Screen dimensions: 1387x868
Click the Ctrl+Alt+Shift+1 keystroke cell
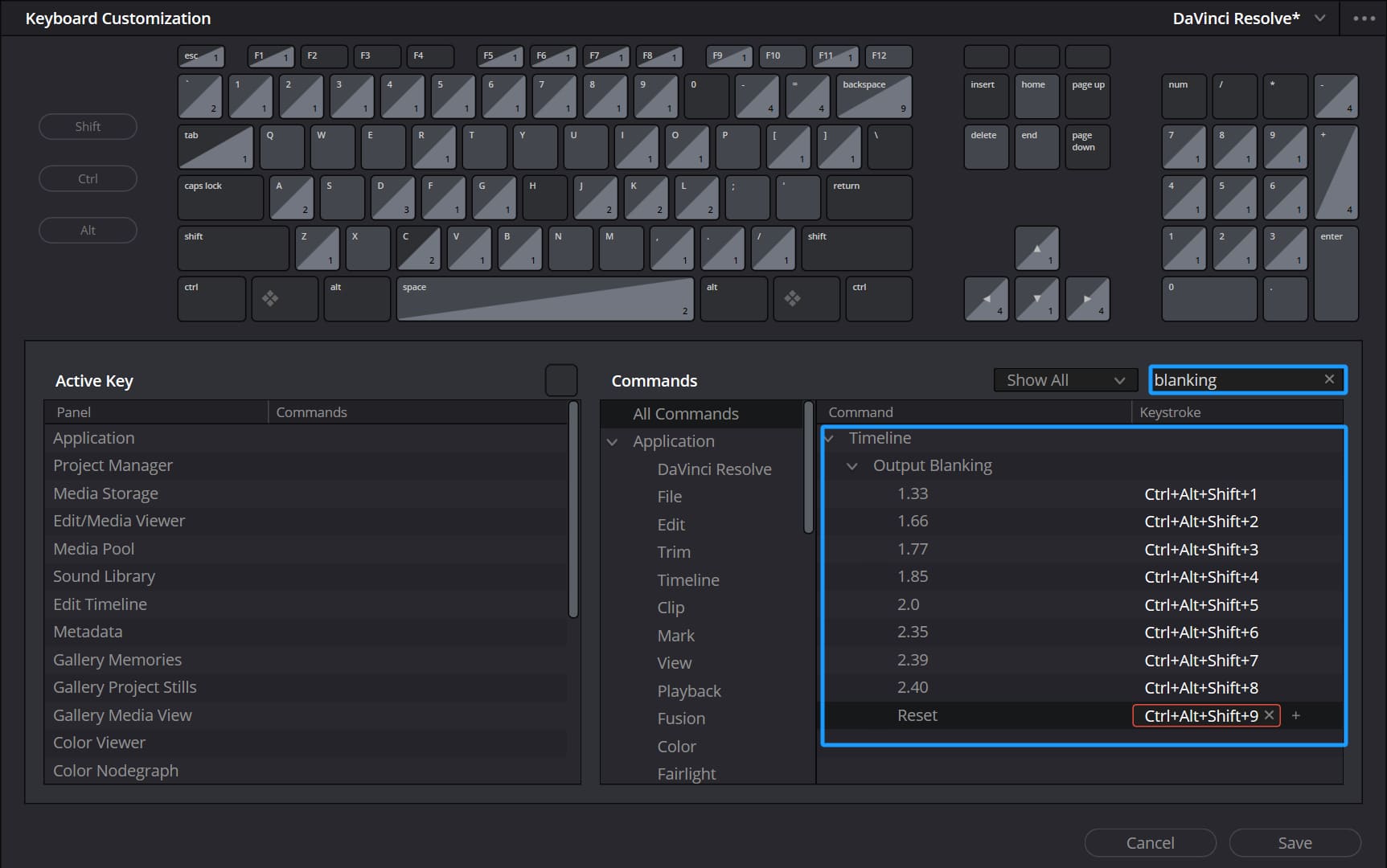[x=1200, y=494]
